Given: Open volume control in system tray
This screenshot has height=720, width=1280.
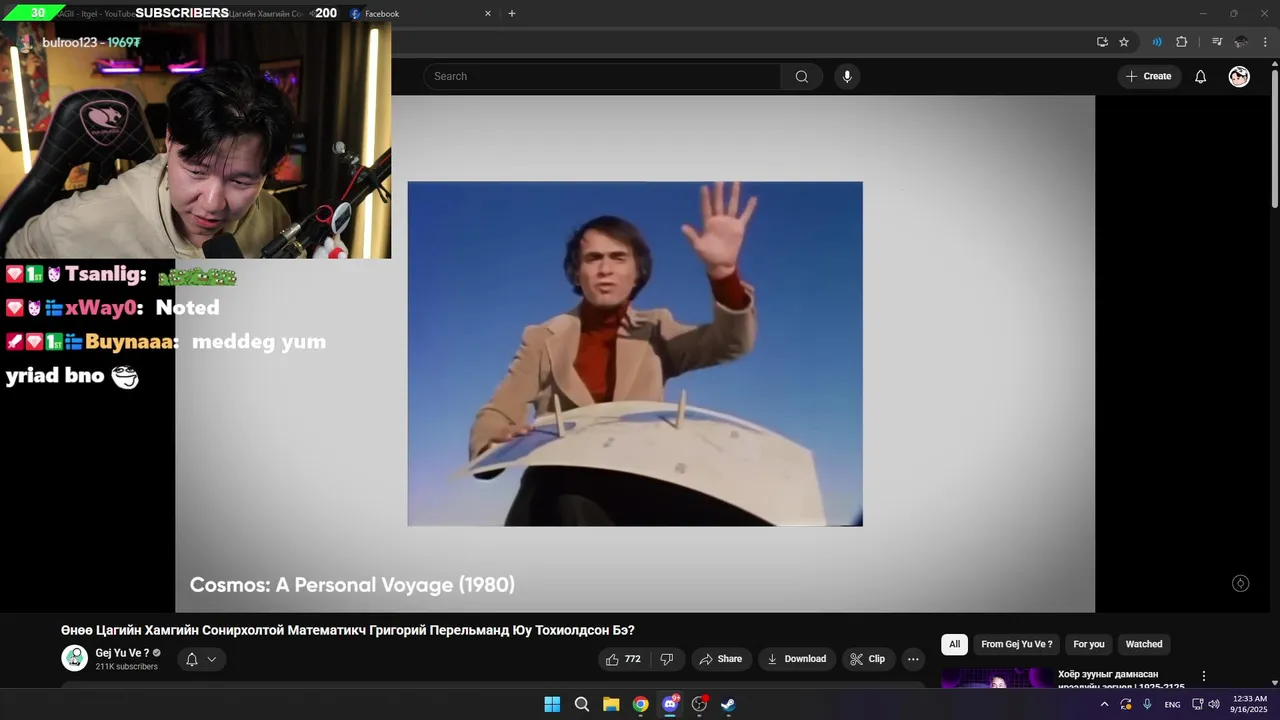Looking at the screenshot, I should [1214, 704].
